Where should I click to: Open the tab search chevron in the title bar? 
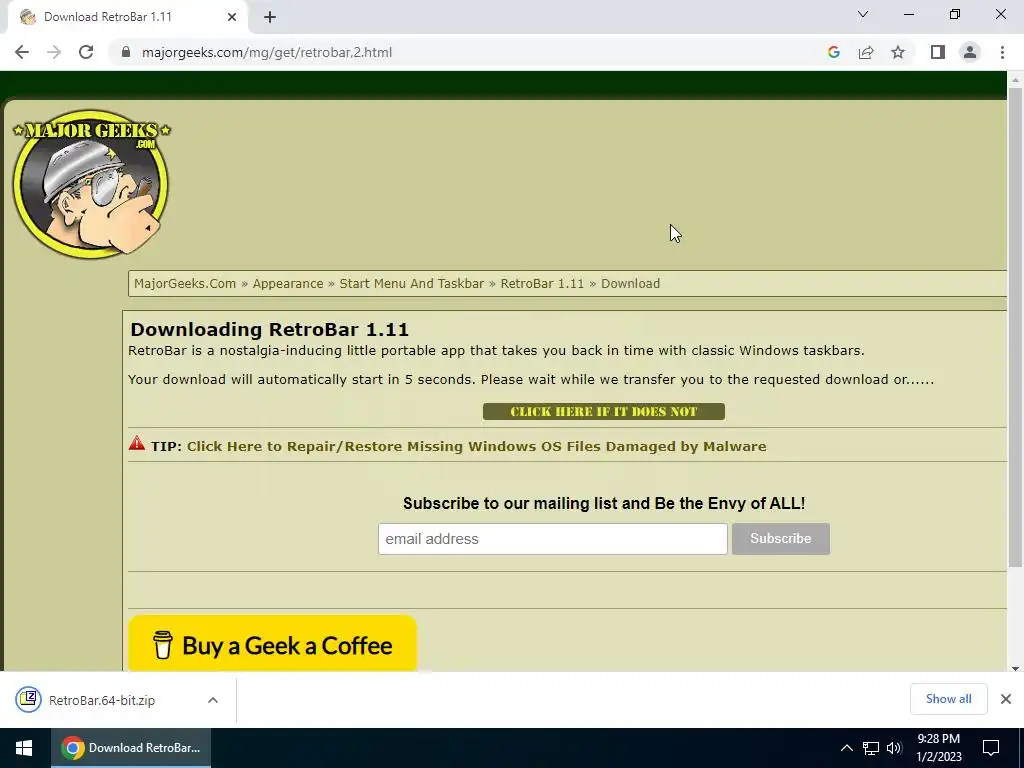point(863,14)
